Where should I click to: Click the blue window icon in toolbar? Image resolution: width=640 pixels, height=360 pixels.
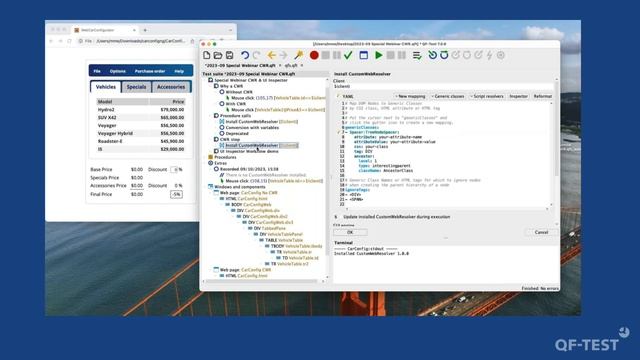[x=364, y=55]
